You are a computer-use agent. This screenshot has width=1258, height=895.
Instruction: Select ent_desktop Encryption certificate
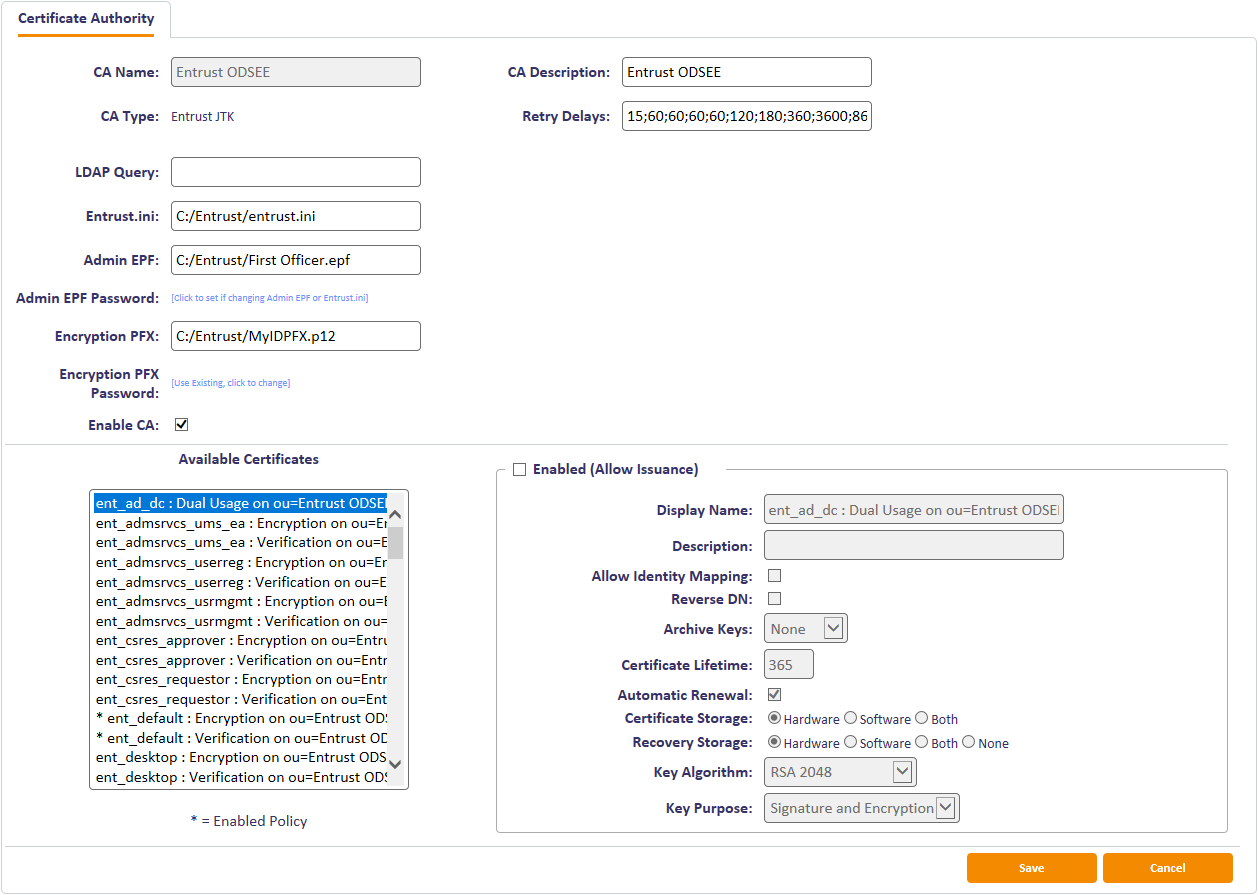pyautogui.click(x=241, y=757)
